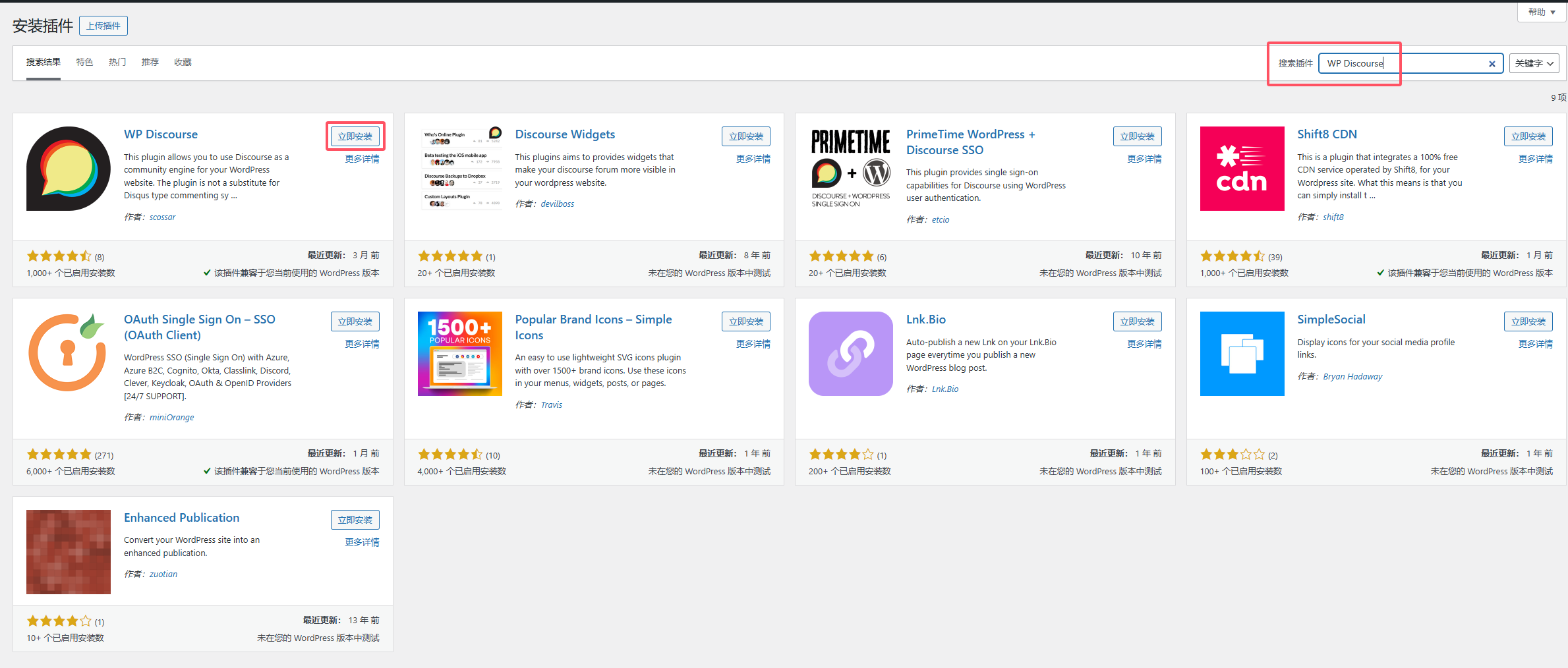Screen dimensions: 1568x668
Task: Click the WP Discourse plugin icon
Action: [69, 169]
